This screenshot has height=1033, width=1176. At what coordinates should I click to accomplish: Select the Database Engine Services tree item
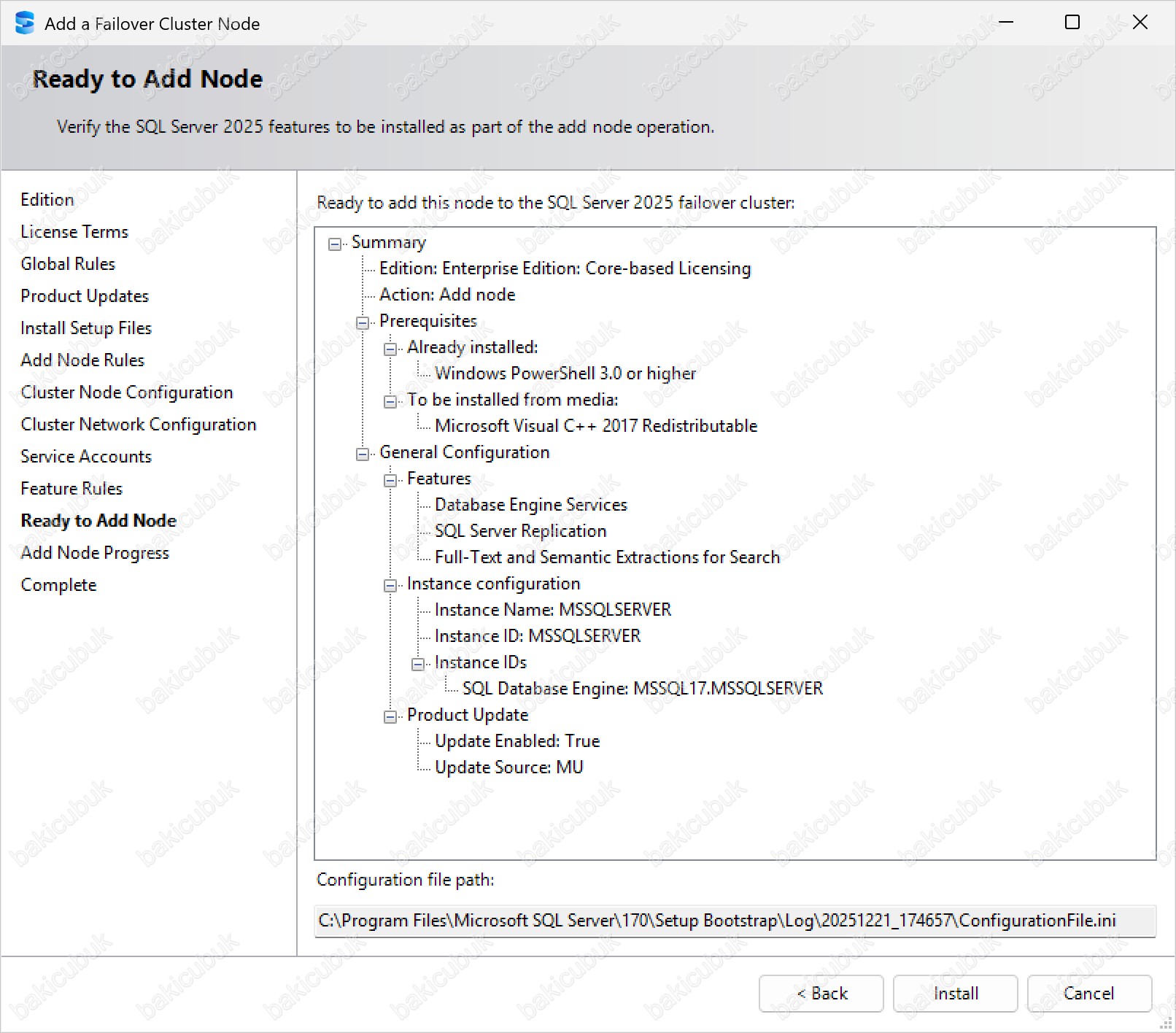click(x=530, y=505)
